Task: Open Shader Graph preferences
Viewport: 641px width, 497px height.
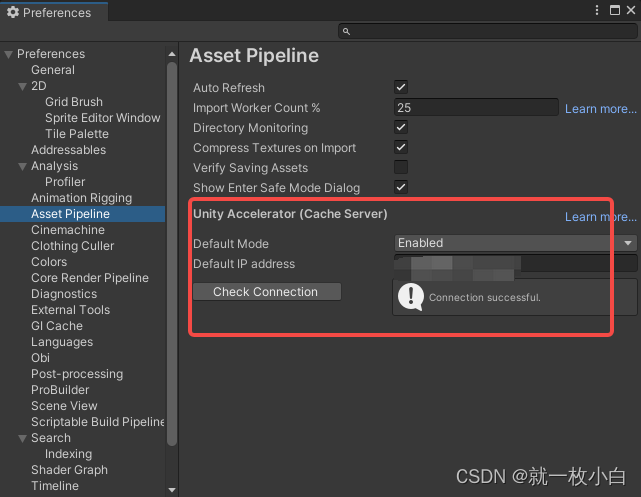Action: point(69,470)
